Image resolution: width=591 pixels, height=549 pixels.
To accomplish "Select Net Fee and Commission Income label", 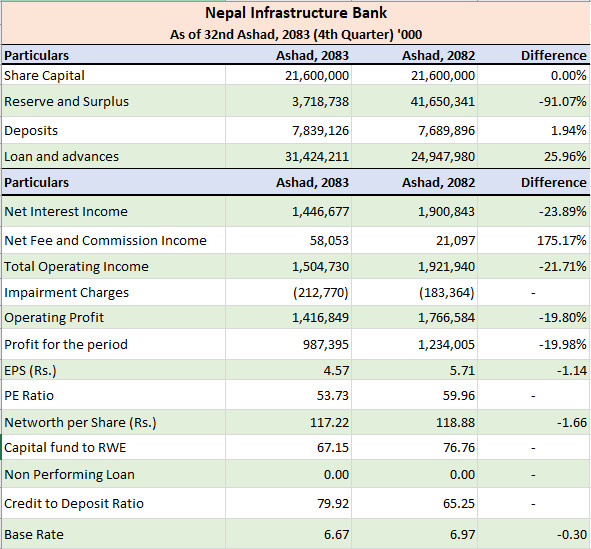I will tap(106, 240).
